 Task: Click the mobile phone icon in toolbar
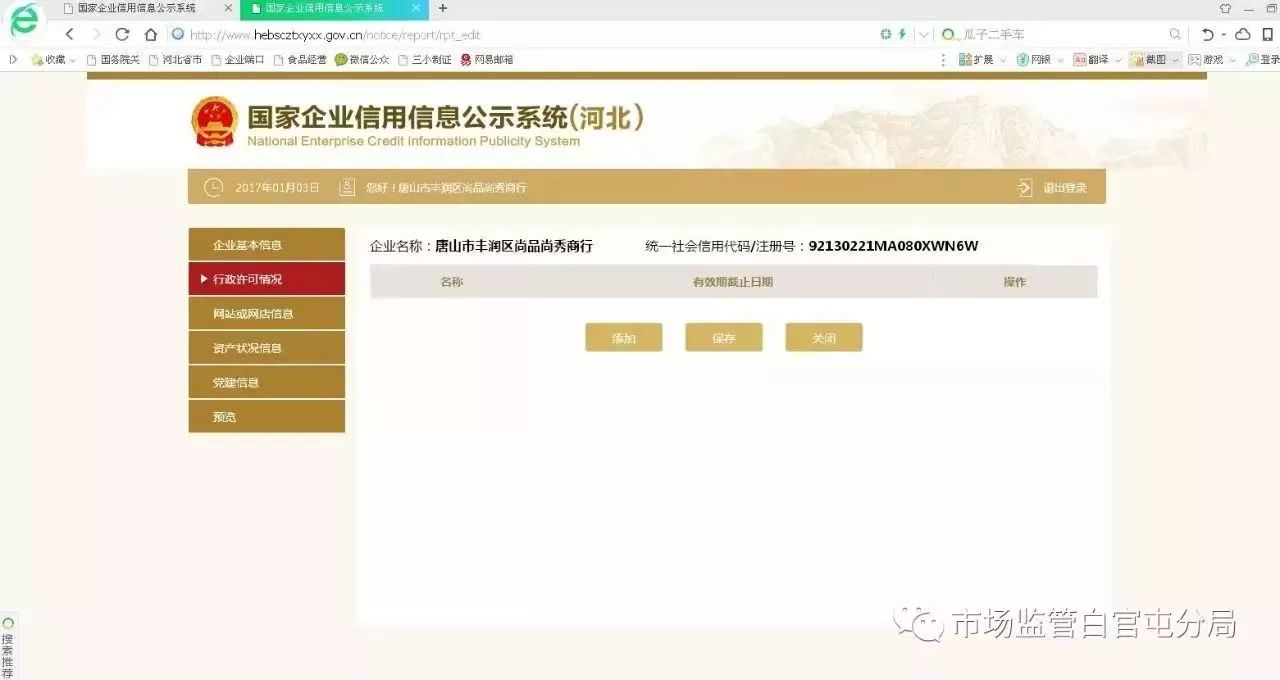(x=1267, y=34)
